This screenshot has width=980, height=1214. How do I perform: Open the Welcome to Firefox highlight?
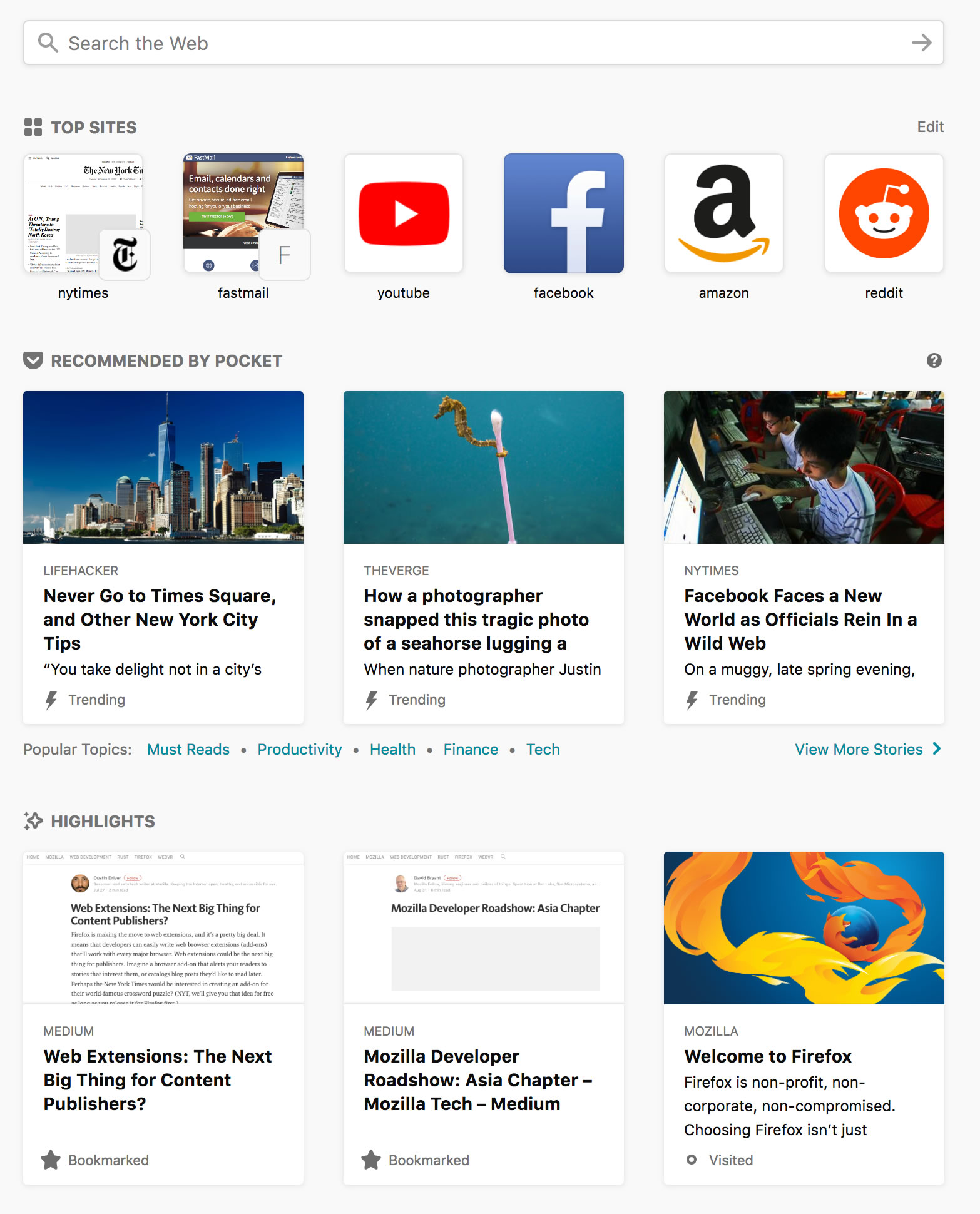804,1018
